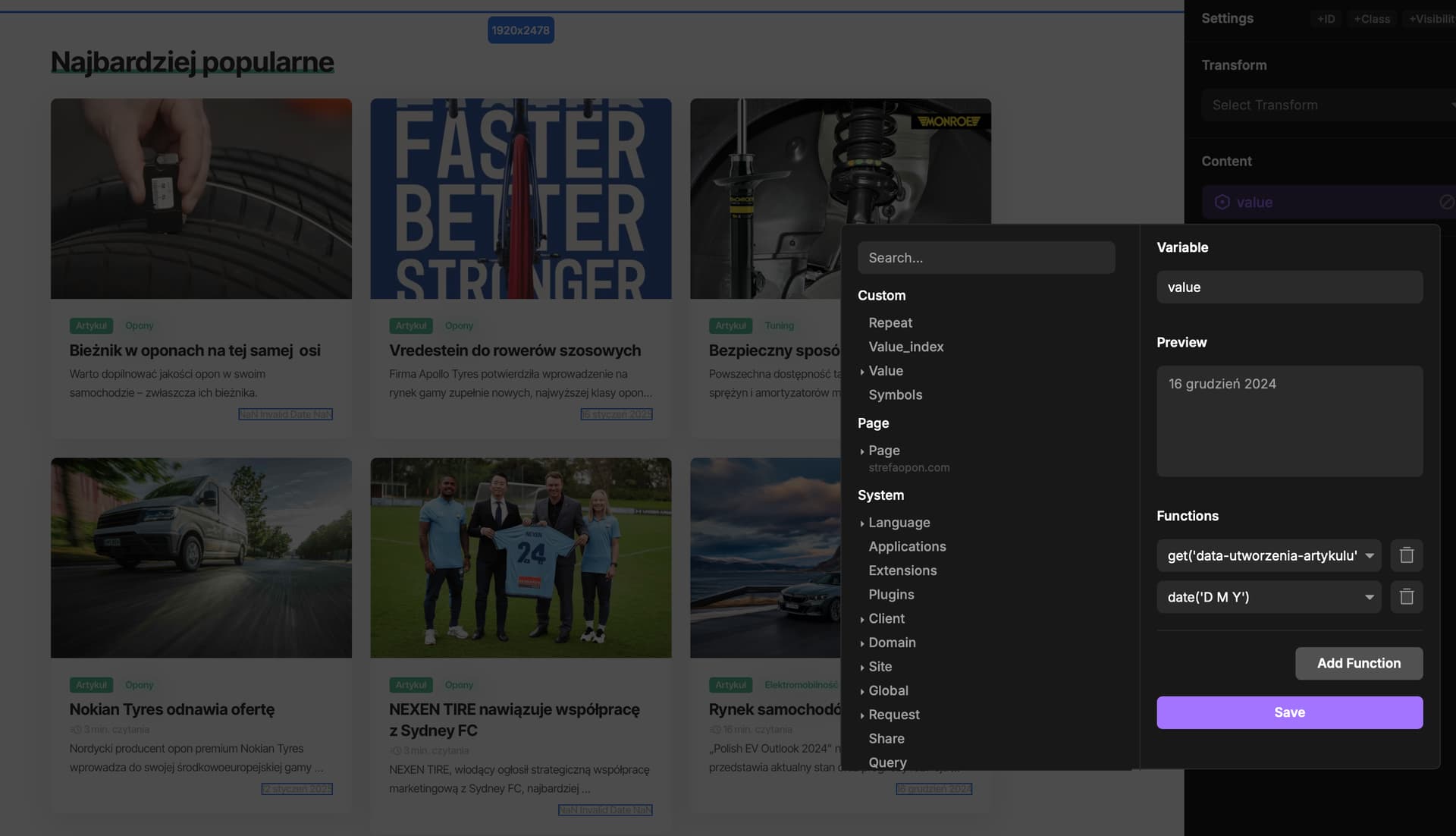This screenshot has height=836, width=1456.
Task: Click the +ID settings button
Action: (1326, 19)
